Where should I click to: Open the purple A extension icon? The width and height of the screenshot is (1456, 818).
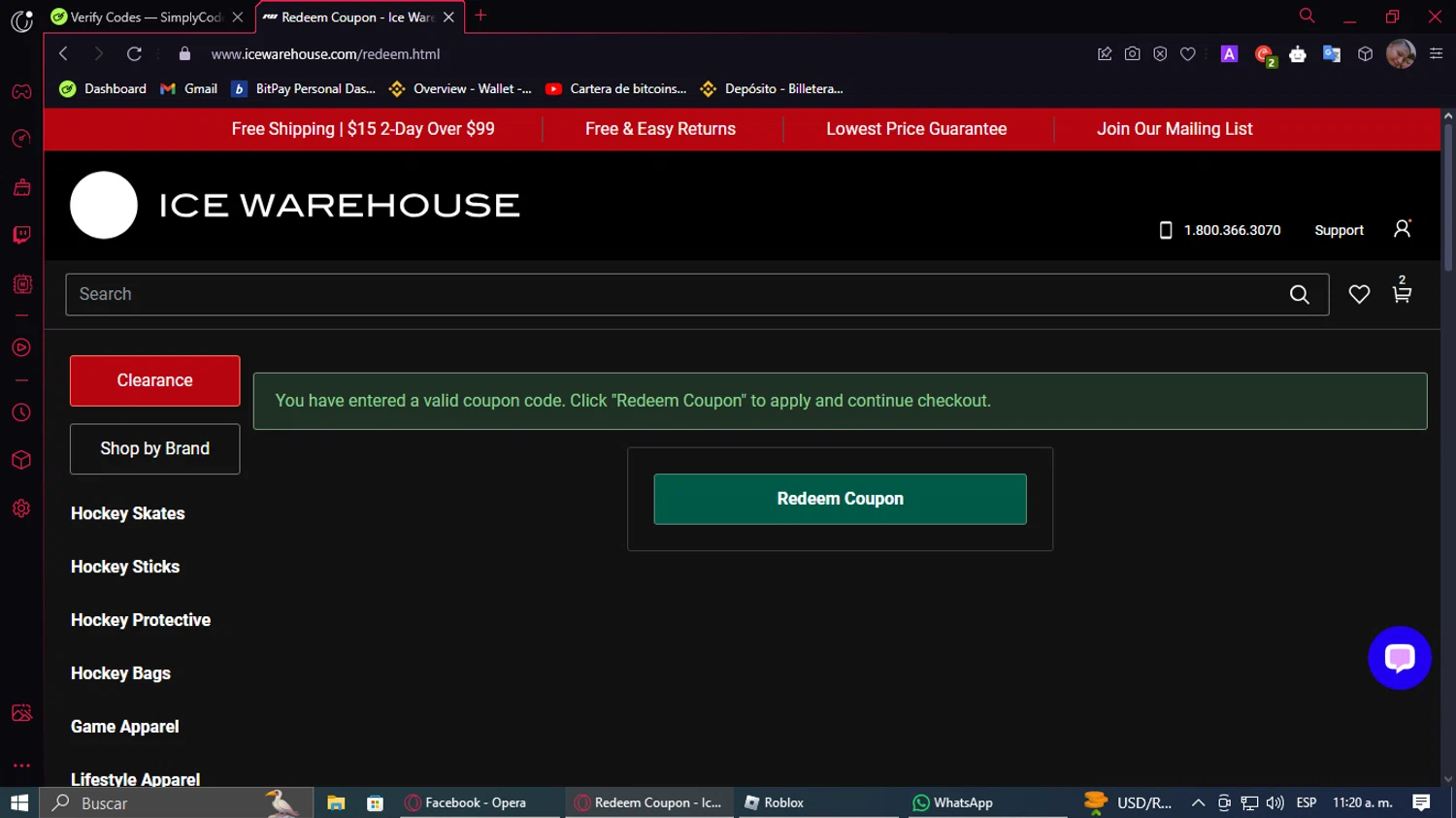click(1229, 54)
